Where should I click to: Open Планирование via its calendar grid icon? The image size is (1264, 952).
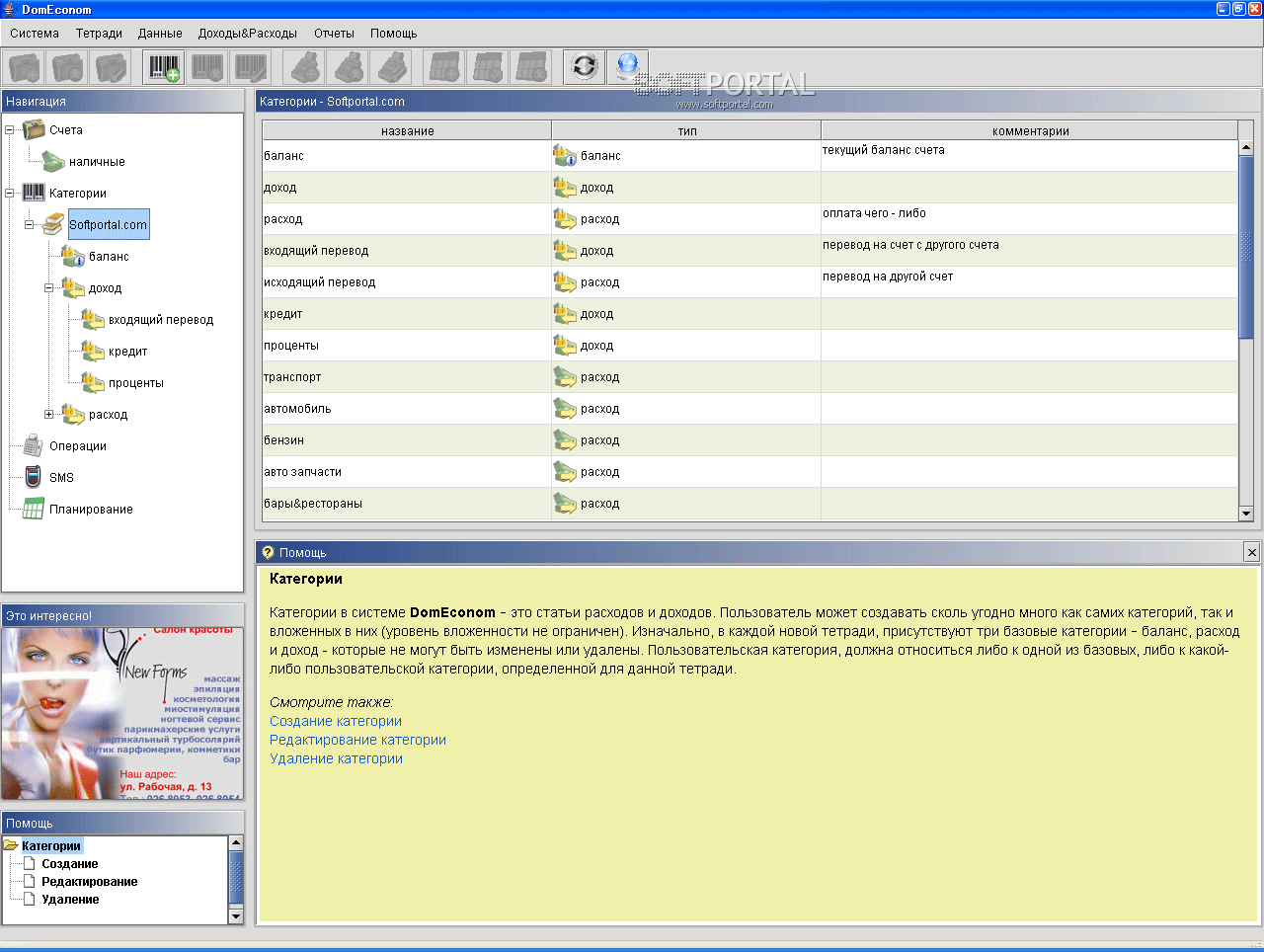click(34, 509)
